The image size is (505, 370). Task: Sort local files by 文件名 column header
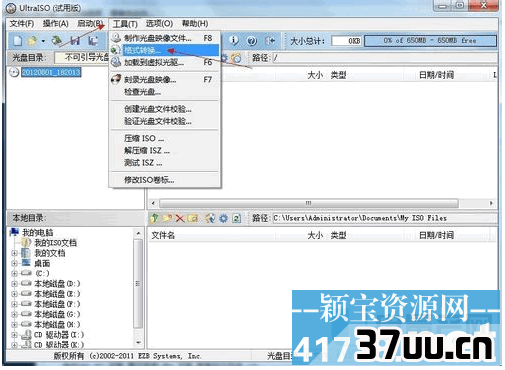click(x=163, y=235)
